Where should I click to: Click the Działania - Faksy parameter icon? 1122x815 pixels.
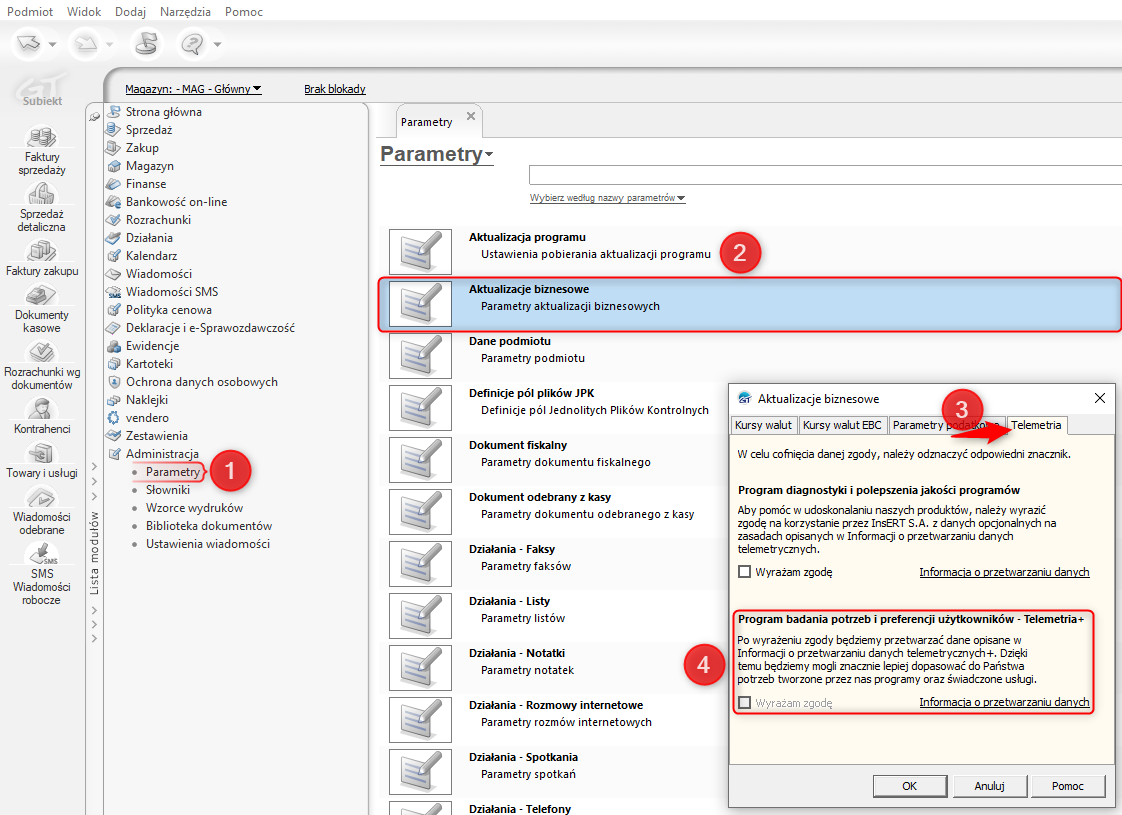[420, 564]
